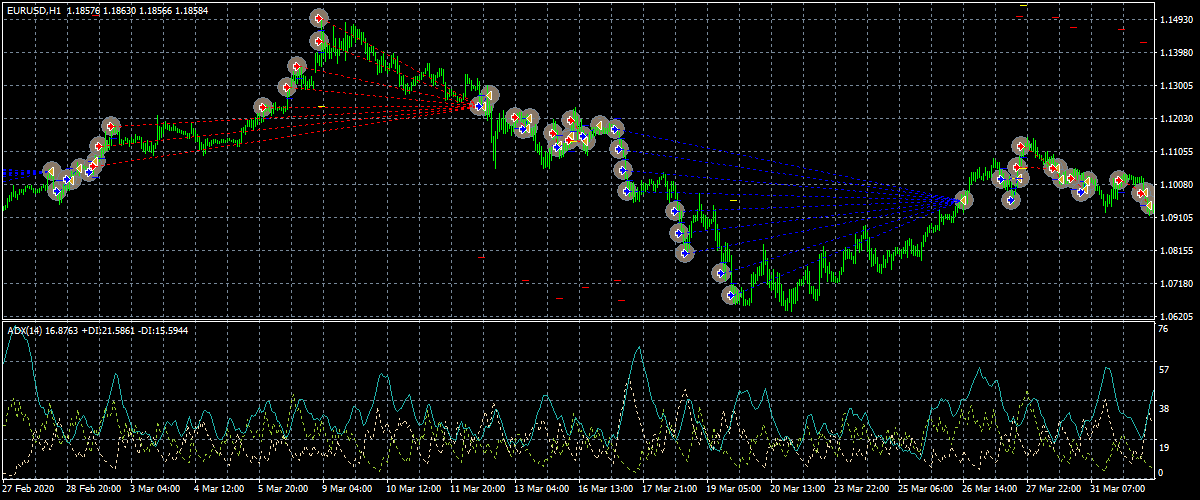Click the topmost red trade marker at the price peak

coord(318,18)
